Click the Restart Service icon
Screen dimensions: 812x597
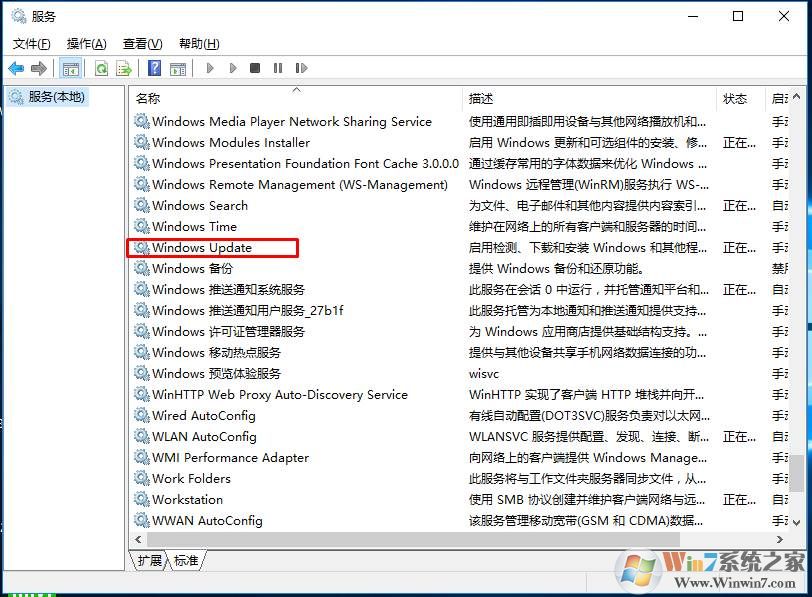point(301,68)
